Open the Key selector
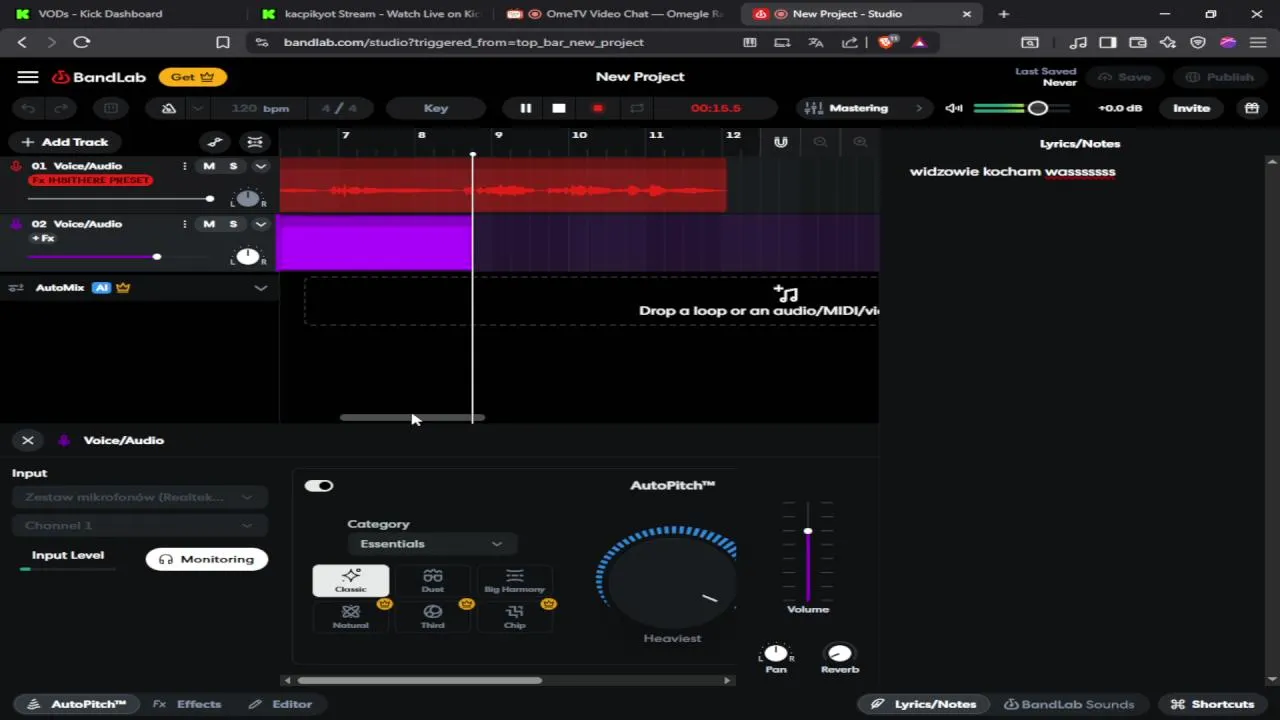This screenshot has height=720, width=1280. (436, 108)
